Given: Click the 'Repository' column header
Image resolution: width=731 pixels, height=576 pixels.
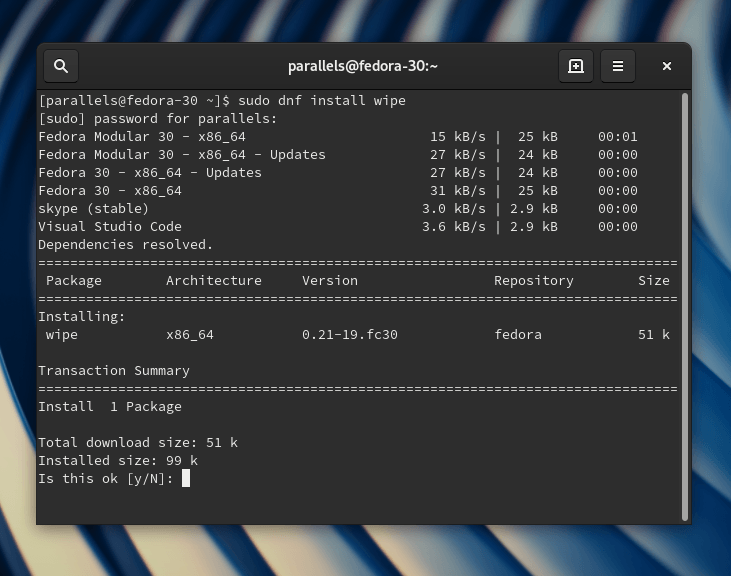Looking at the screenshot, I should click(534, 281).
